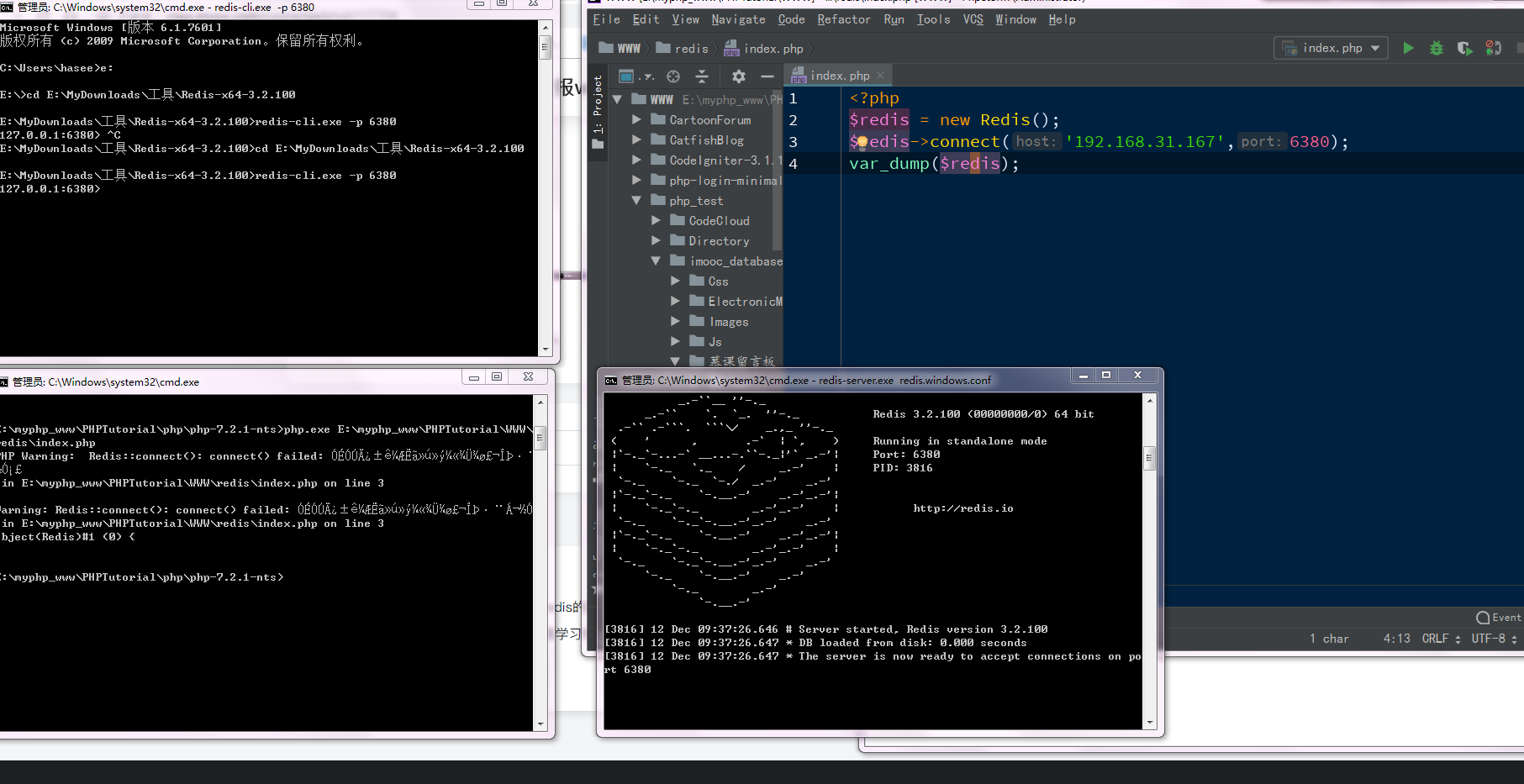Viewport: 1524px width, 784px height.
Task: Open the index.php run configuration dropdown
Action: [1331, 48]
